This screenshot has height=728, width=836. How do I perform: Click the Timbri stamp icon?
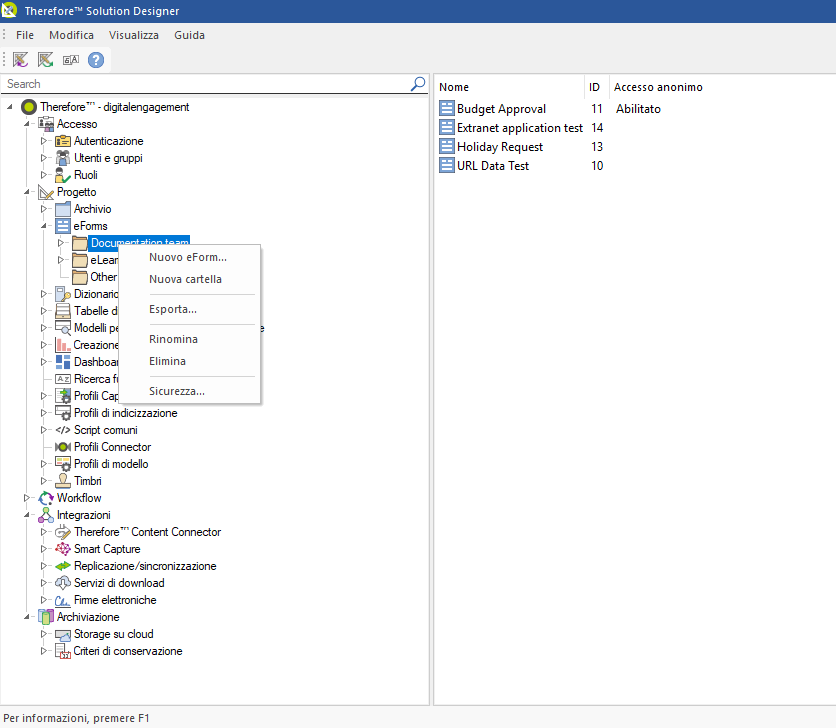63,481
